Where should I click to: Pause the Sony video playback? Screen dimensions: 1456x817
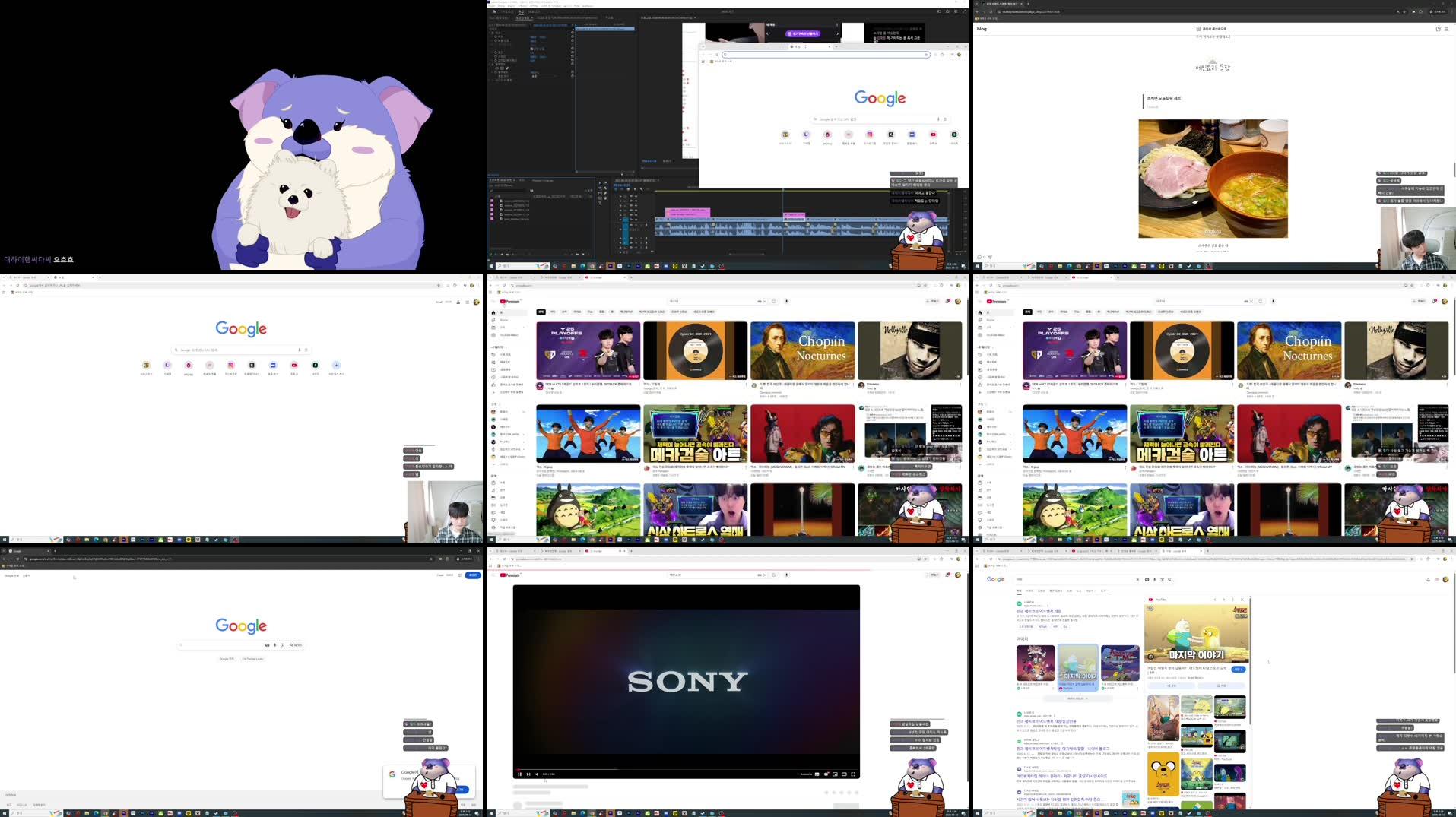[x=520, y=774]
